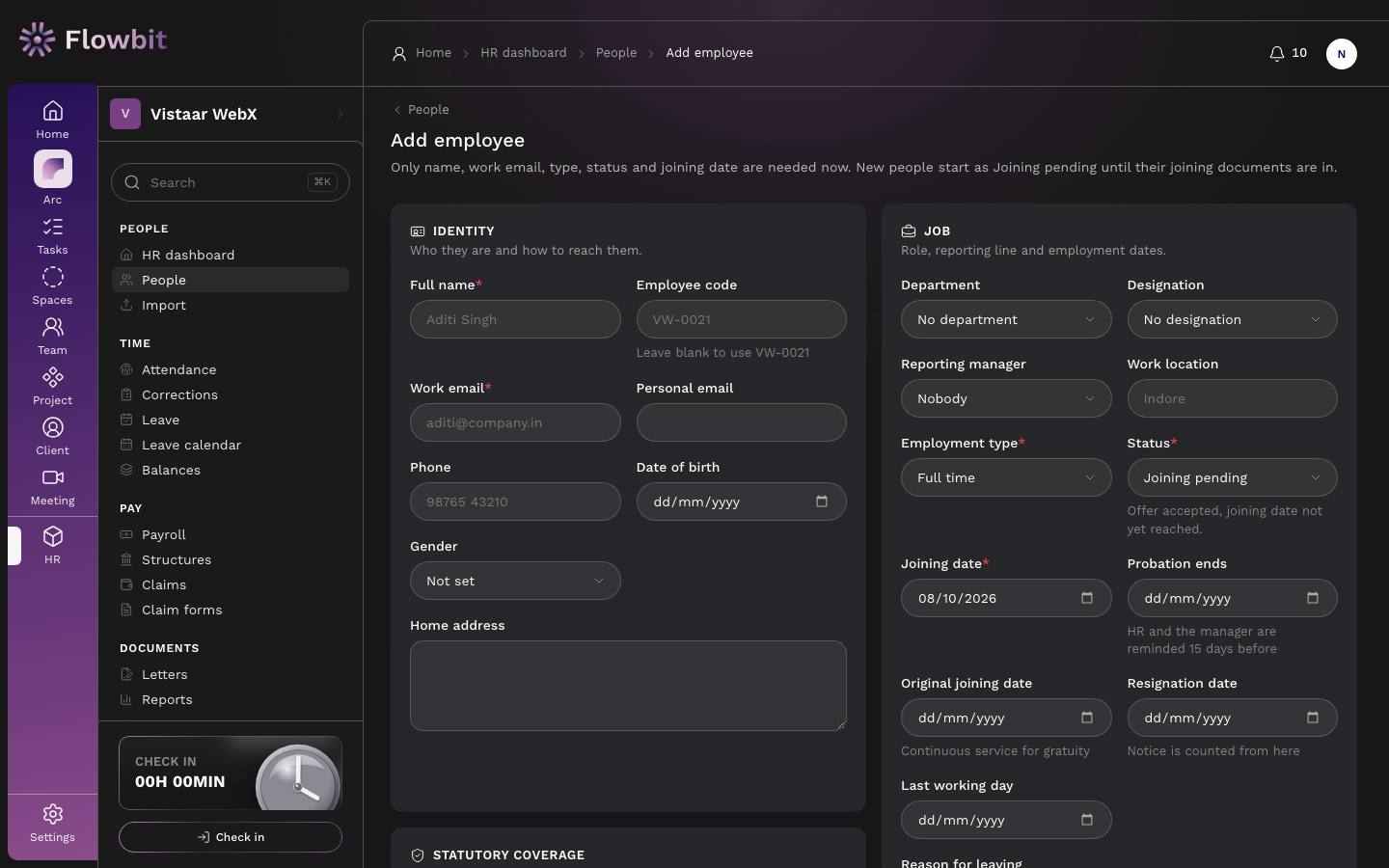Open the Date of birth calendar picker
Screen dimensions: 1389x868
coord(822,502)
